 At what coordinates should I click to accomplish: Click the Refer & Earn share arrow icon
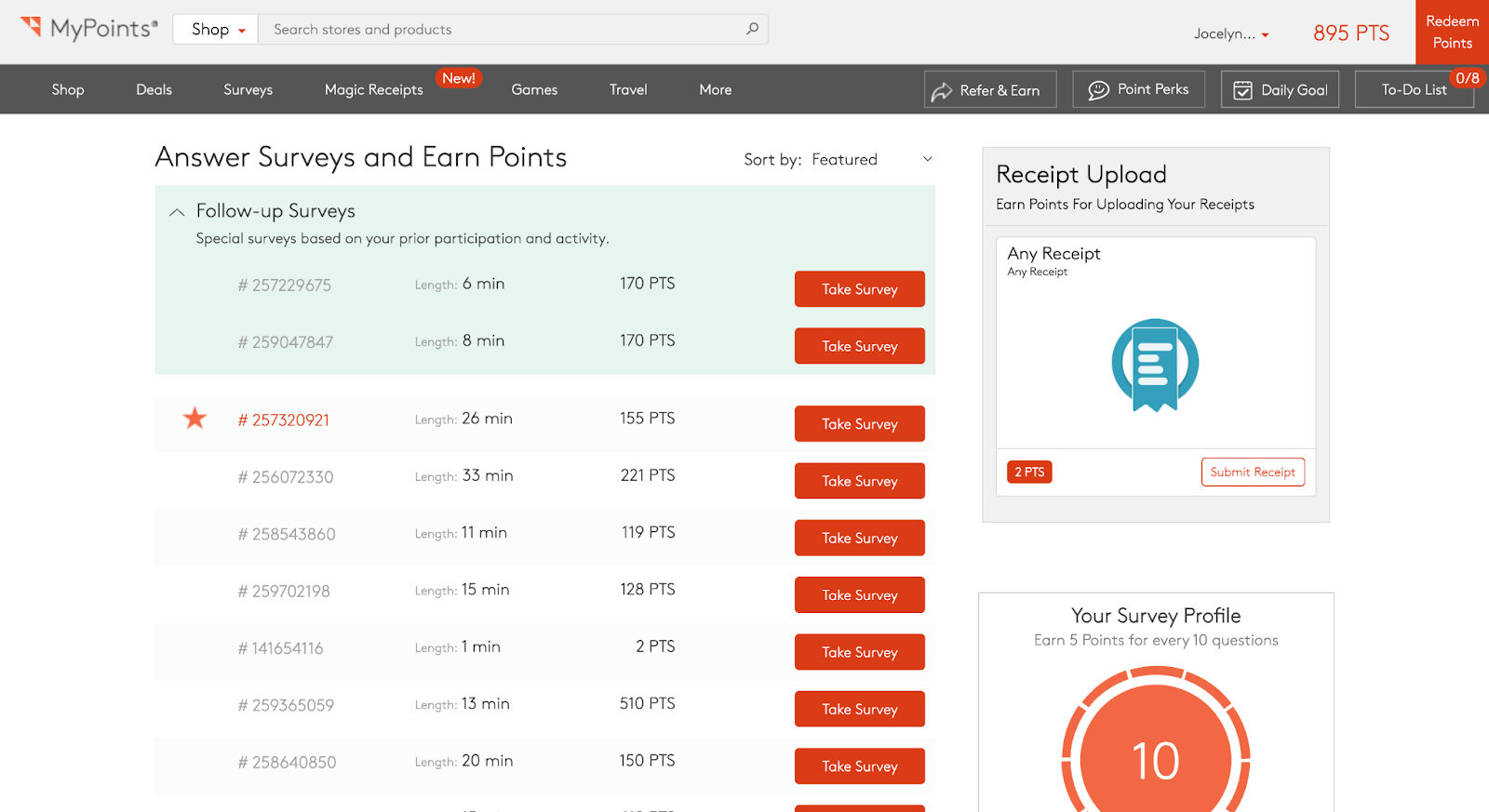942,90
